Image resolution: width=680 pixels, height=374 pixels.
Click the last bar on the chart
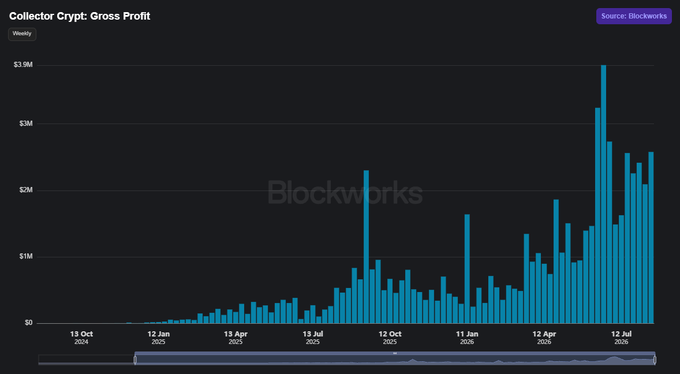pyautogui.click(x=651, y=237)
